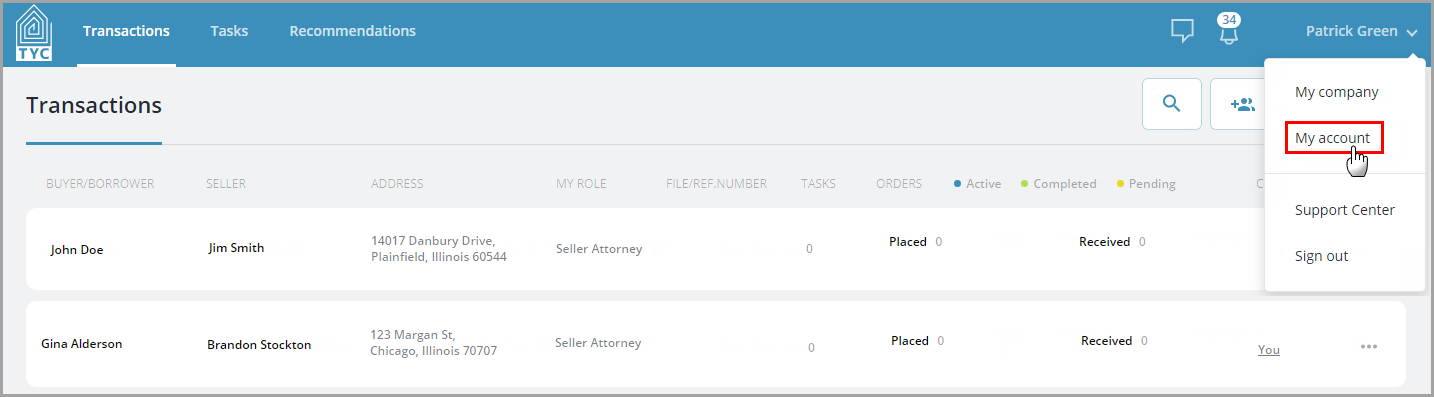Open Support Center from the menu

click(1344, 210)
